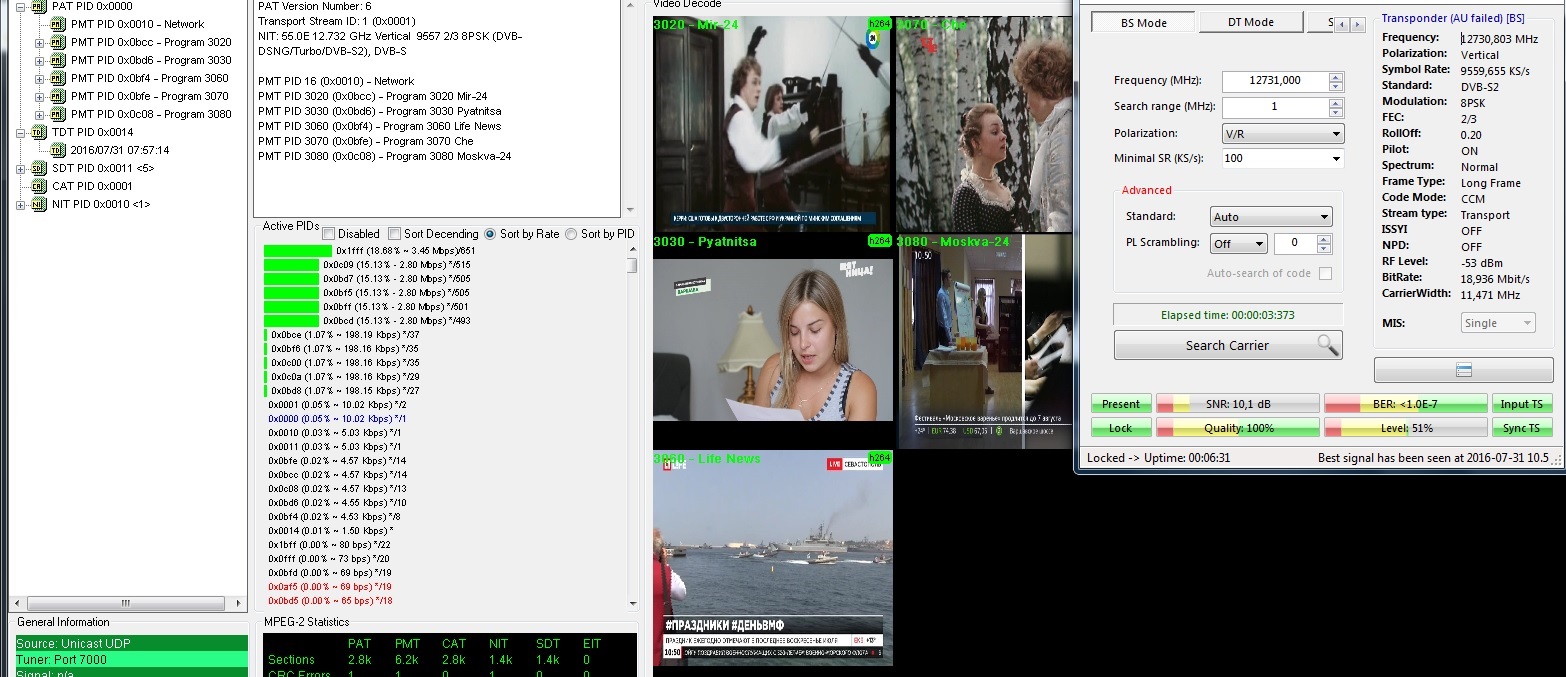Click the Input TS button
This screenshot has width=1566, height=677.
tap(1522, 404)
